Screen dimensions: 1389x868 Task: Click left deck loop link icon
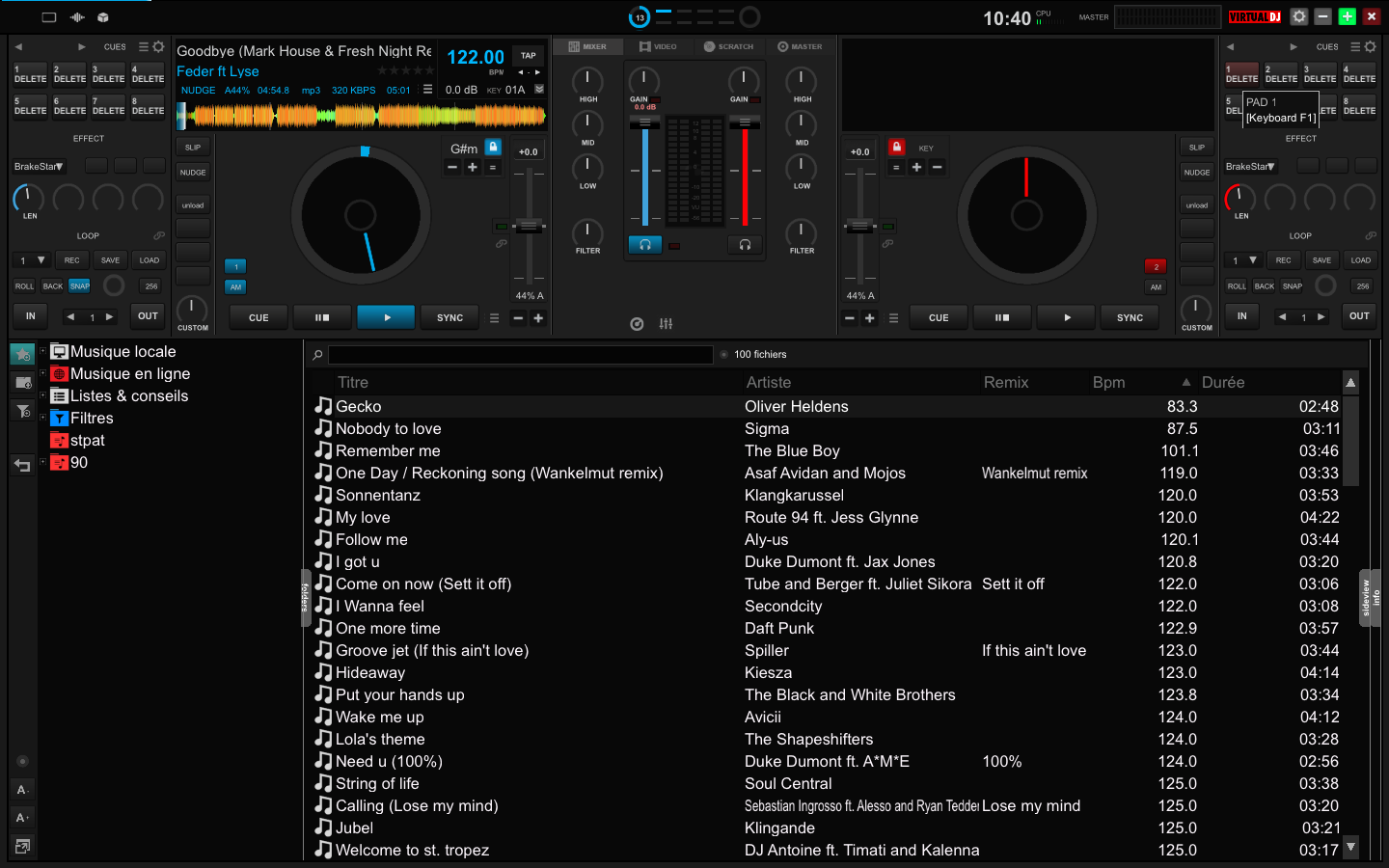[x=159, y=235]
